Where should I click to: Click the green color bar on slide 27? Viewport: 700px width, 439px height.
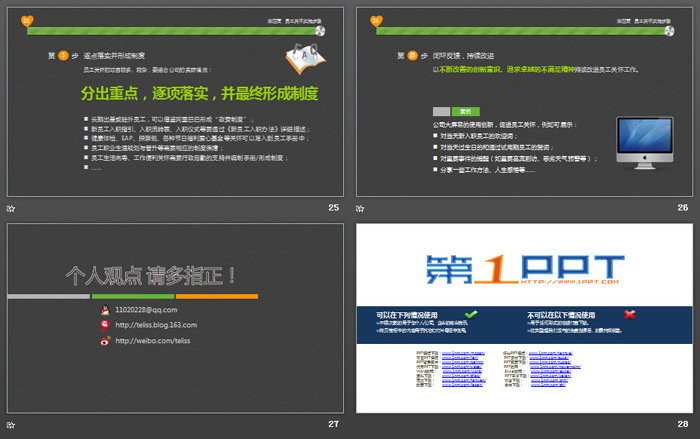(x=133, y=297)
